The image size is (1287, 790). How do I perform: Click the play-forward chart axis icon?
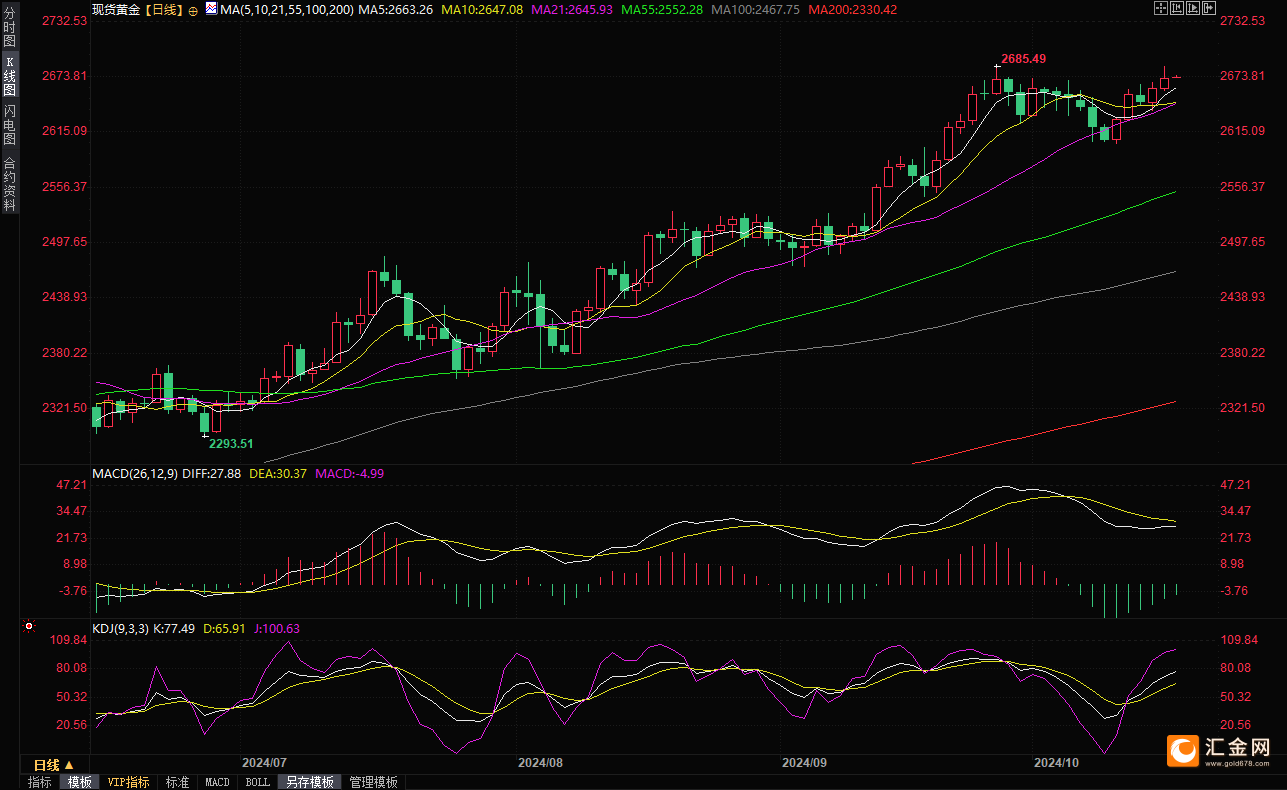point(1193,8)
